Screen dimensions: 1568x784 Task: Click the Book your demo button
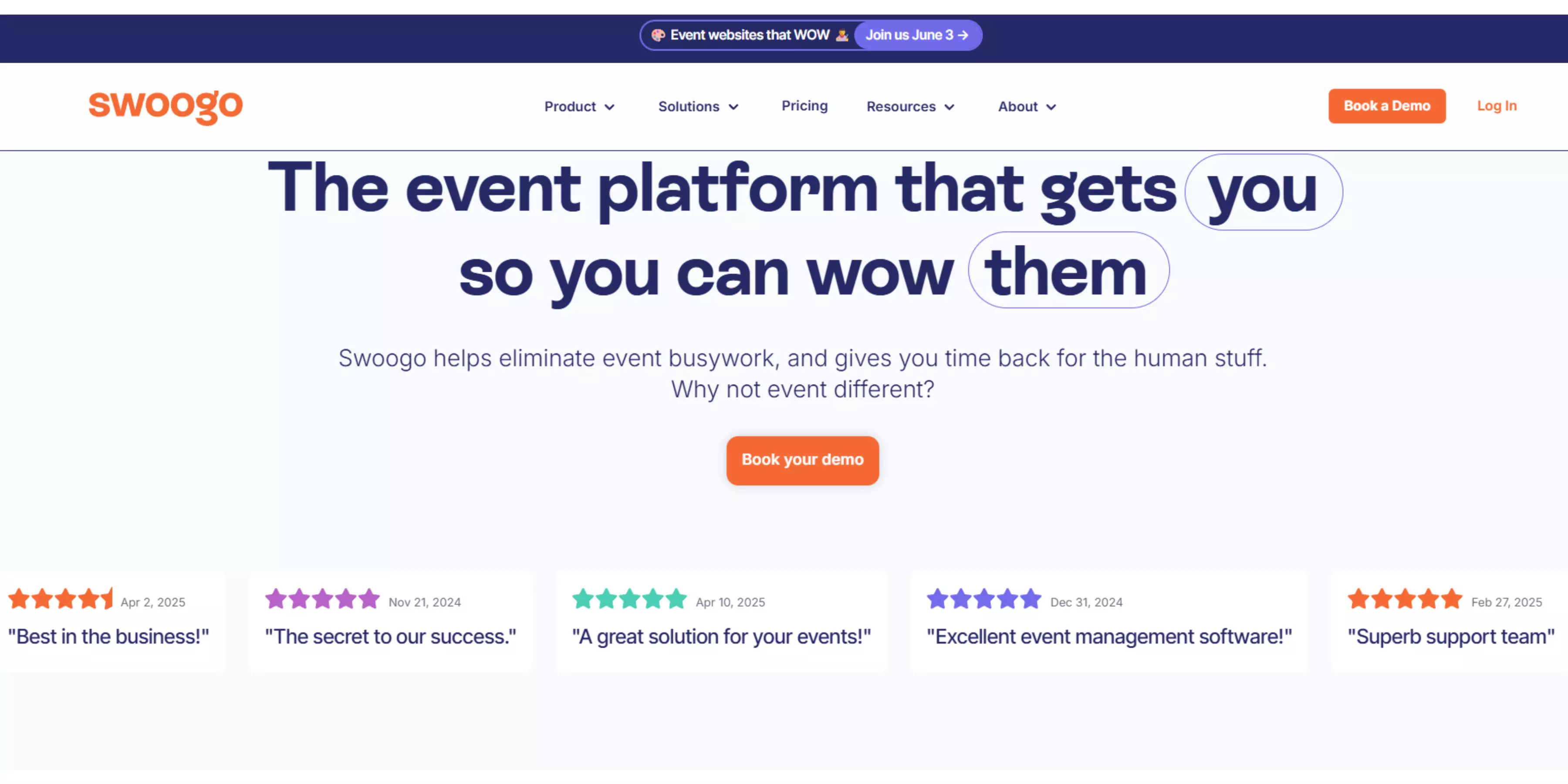(802, 460)
